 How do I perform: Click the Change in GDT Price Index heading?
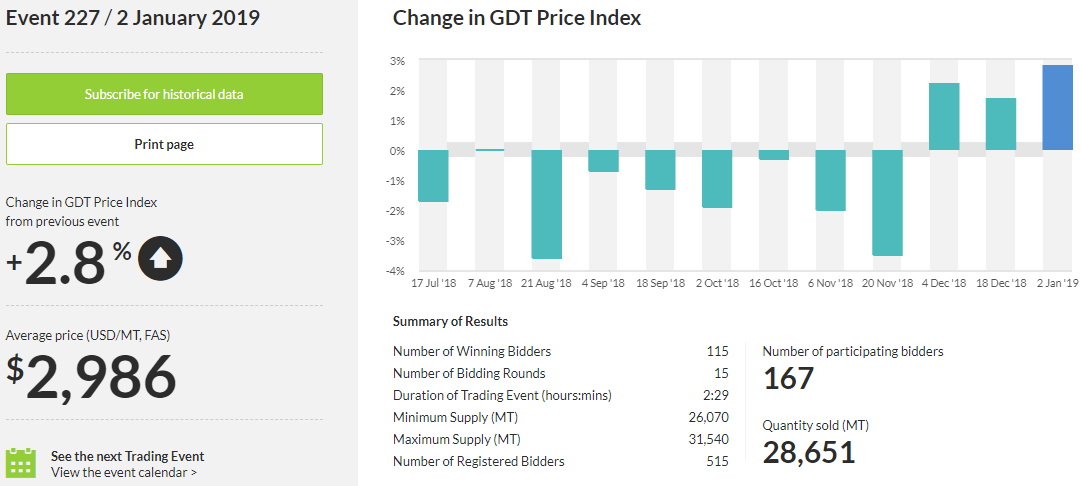[517, 18]
